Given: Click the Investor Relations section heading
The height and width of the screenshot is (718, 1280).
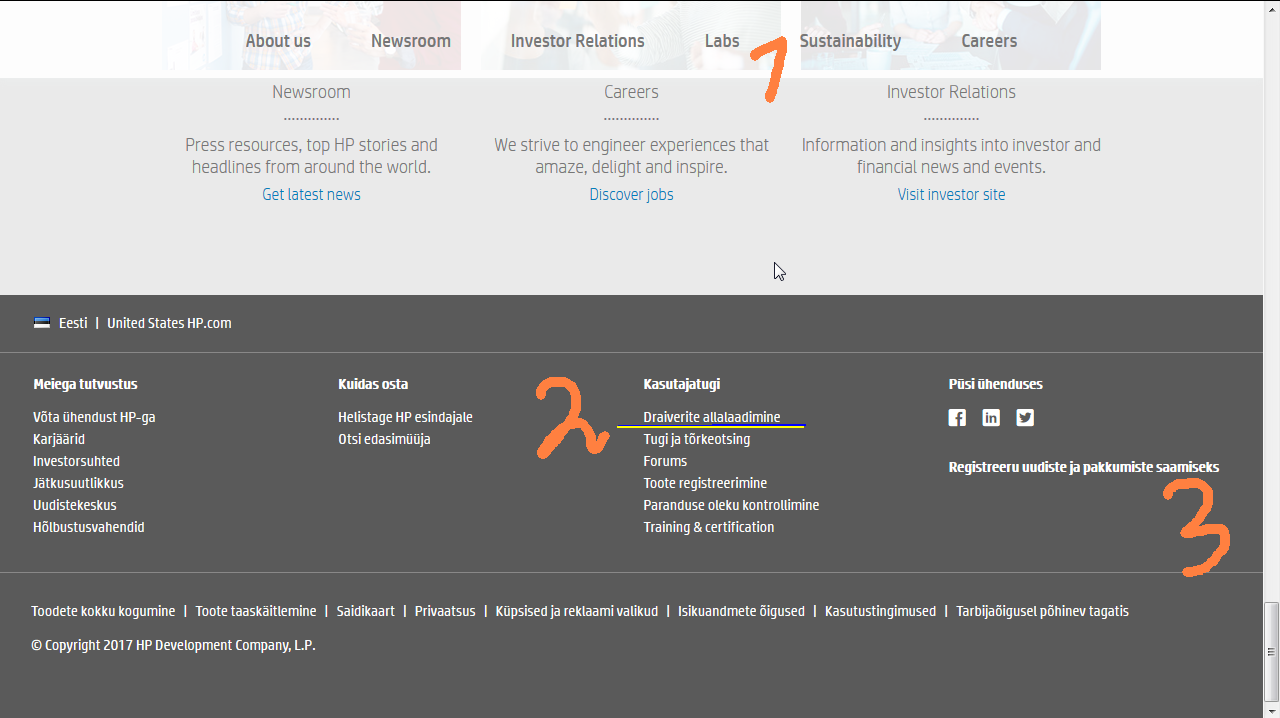Looking at the screenshot, I should pyautogui.click(x=951, y=92).
